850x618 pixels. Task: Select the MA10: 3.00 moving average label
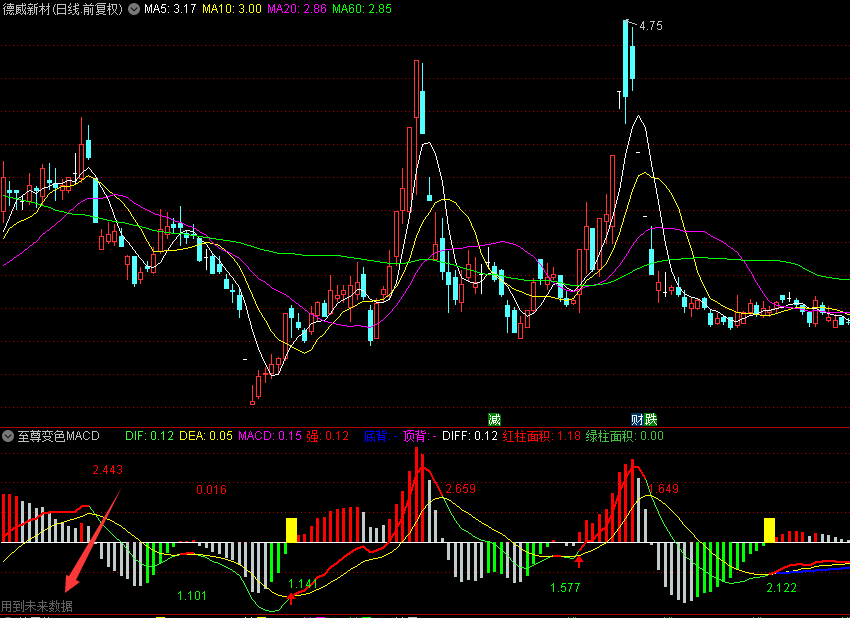231,9
